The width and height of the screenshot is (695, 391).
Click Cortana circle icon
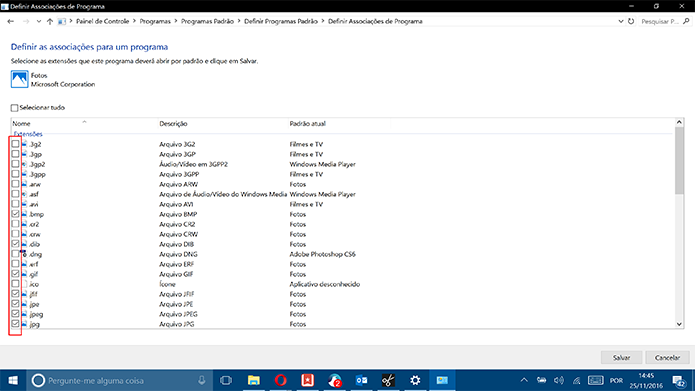(39, 380)
